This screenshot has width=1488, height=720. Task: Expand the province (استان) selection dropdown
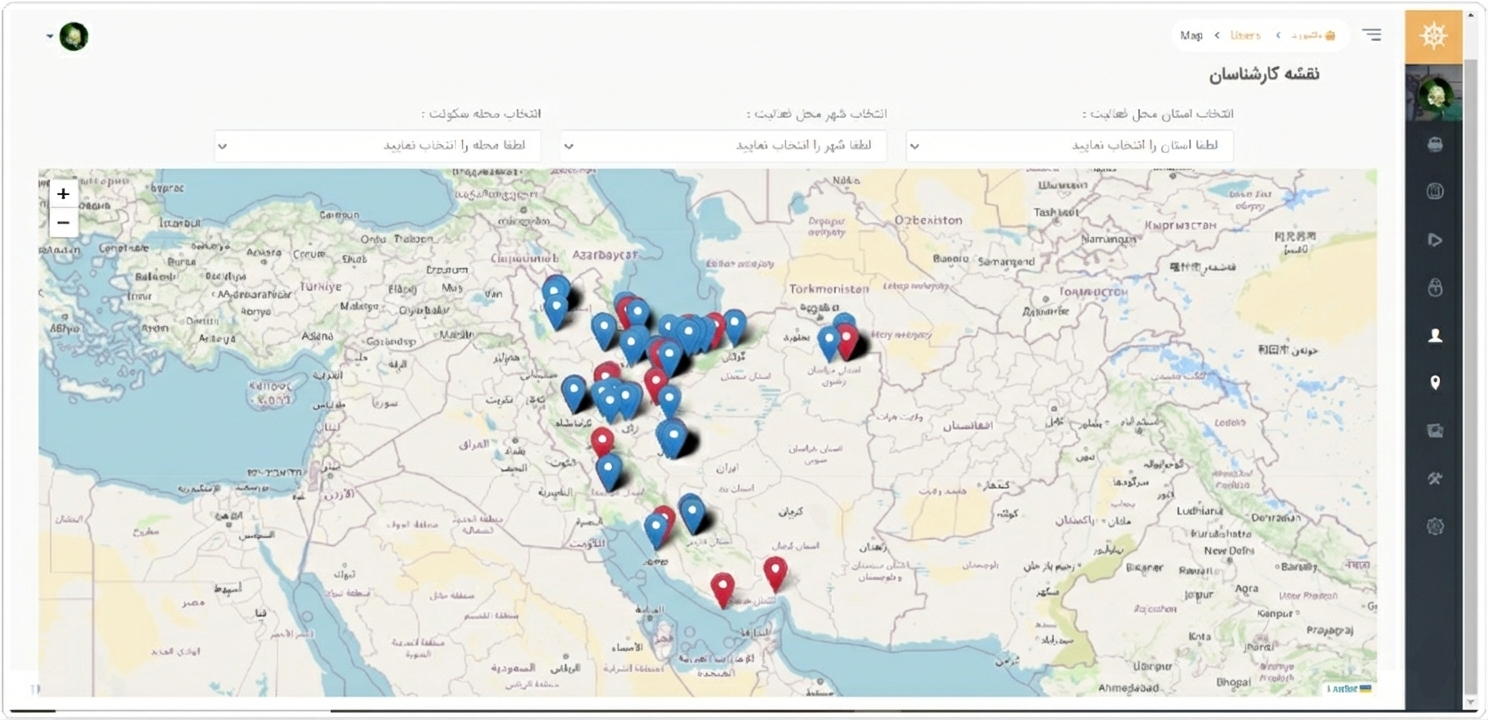pos(1069,146)
